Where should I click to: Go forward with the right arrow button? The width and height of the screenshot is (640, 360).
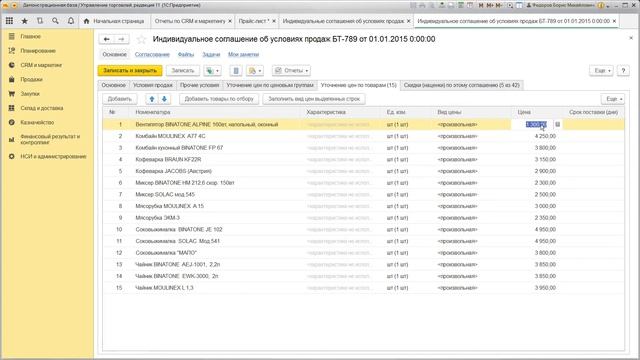[x=122, y=39]
